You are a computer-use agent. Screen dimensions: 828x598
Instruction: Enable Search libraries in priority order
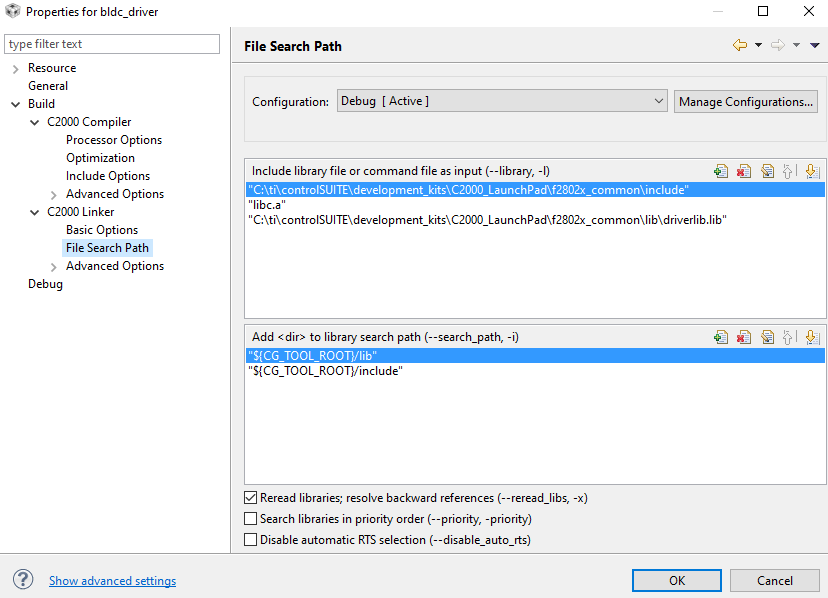pyautogui.click(x=251, y=519)
